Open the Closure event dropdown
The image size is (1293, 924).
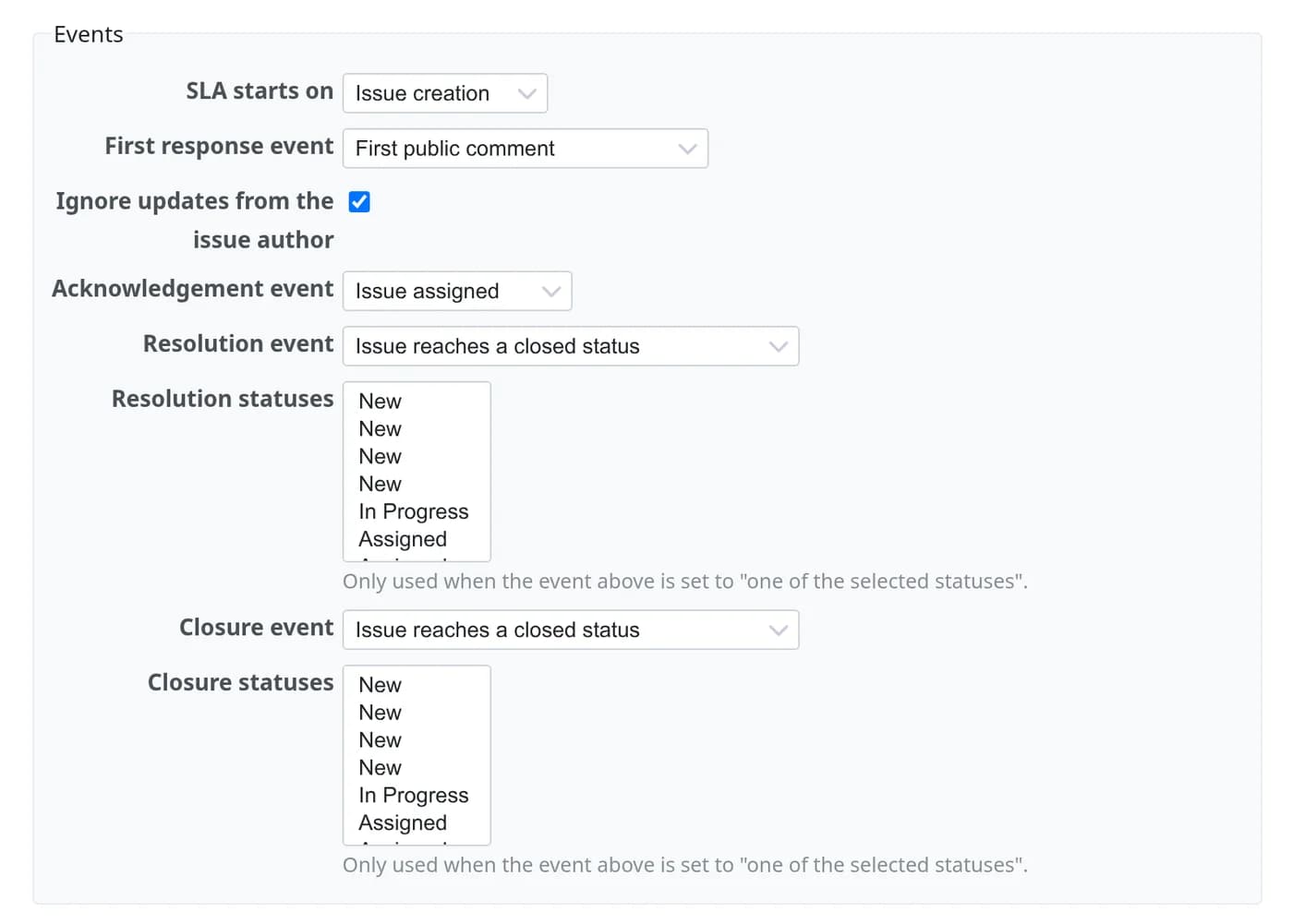(x=571, y=630)
